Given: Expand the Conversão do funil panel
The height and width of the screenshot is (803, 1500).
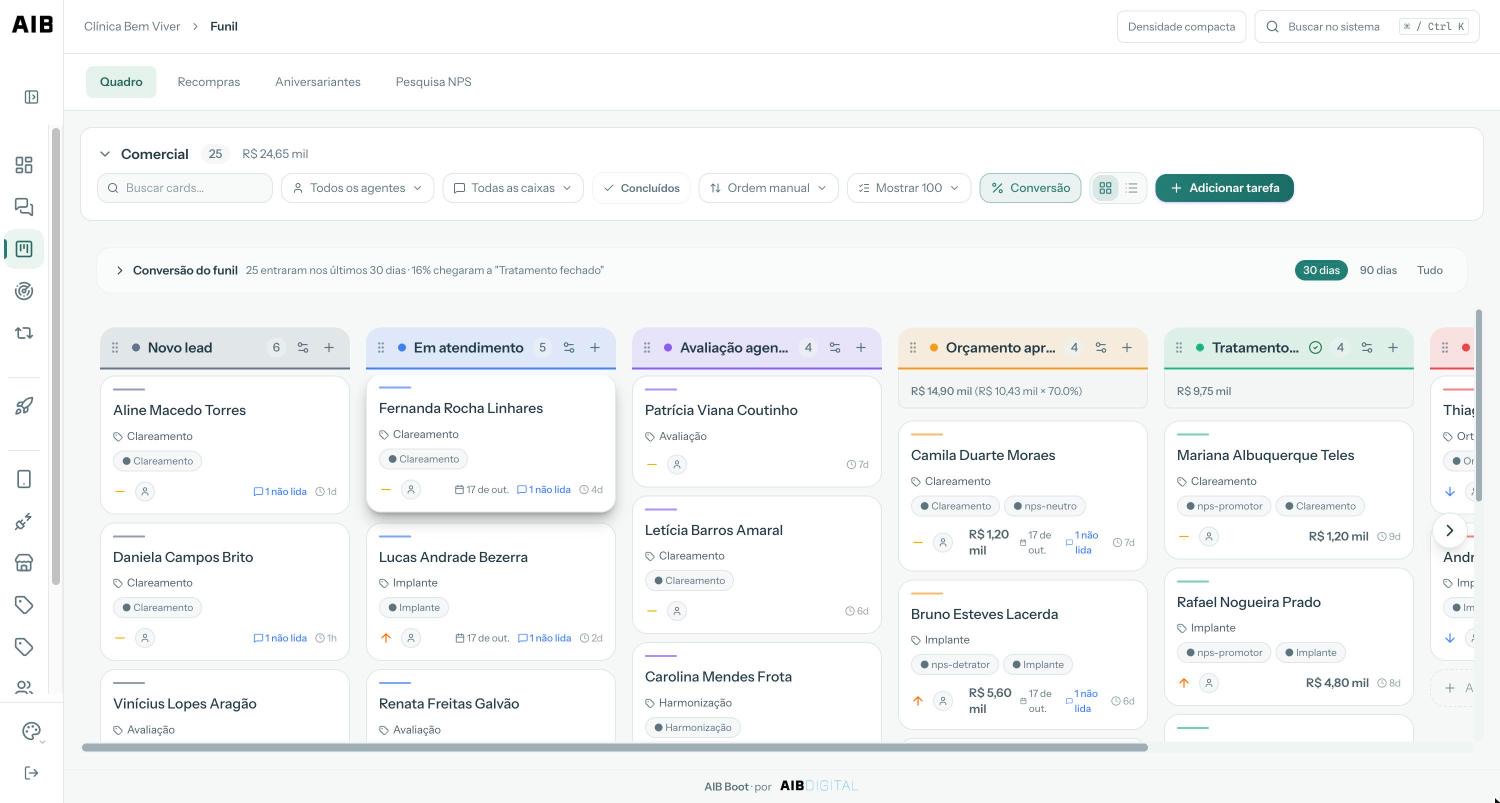Looking at the screenshot, I should (x=120, y=270).
